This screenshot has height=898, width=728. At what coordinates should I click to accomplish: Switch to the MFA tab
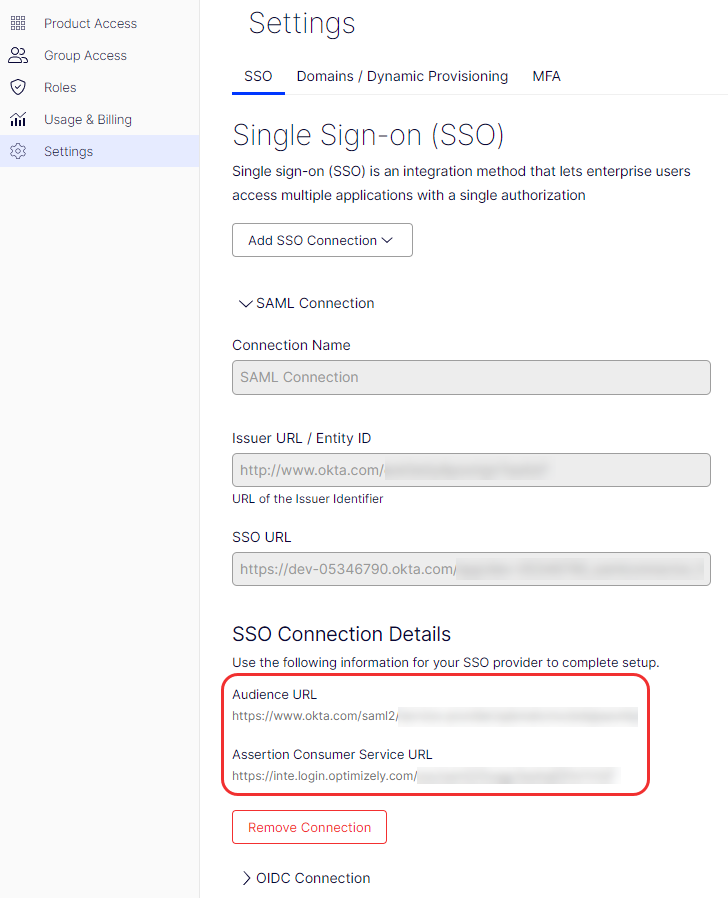(x=546, y=76)
